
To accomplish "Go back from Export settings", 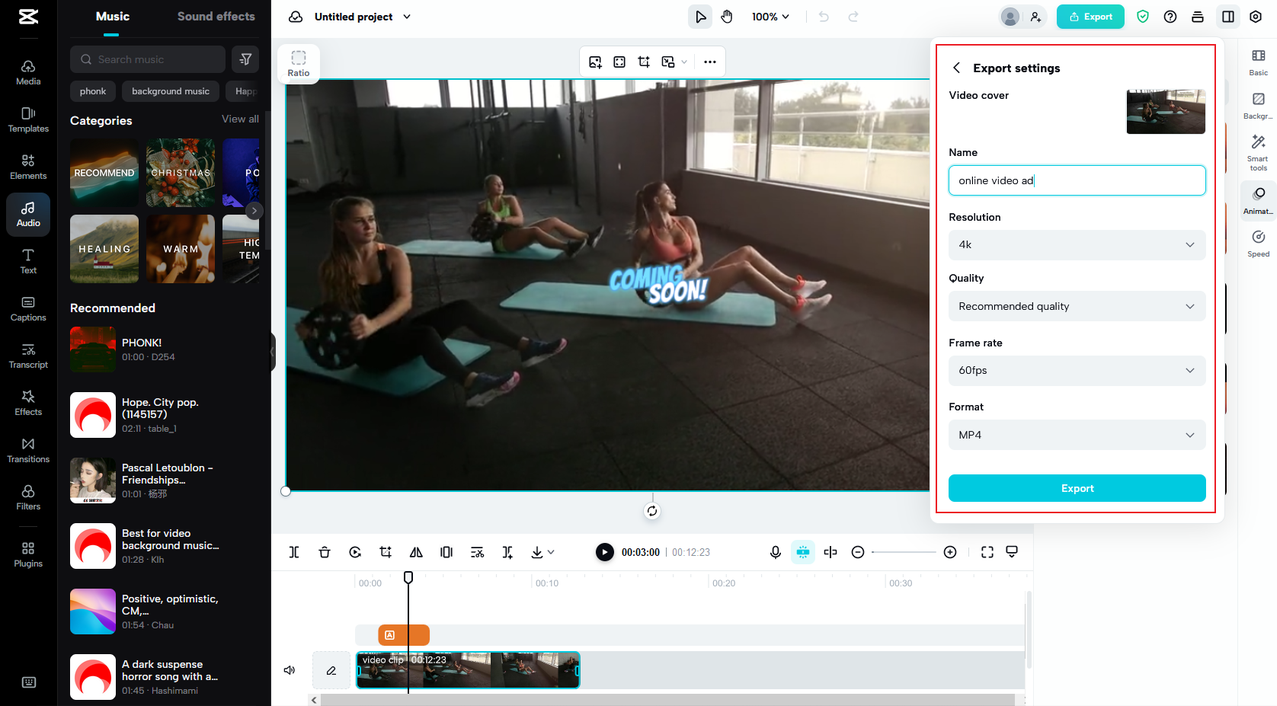I will [x=956, y=68].
